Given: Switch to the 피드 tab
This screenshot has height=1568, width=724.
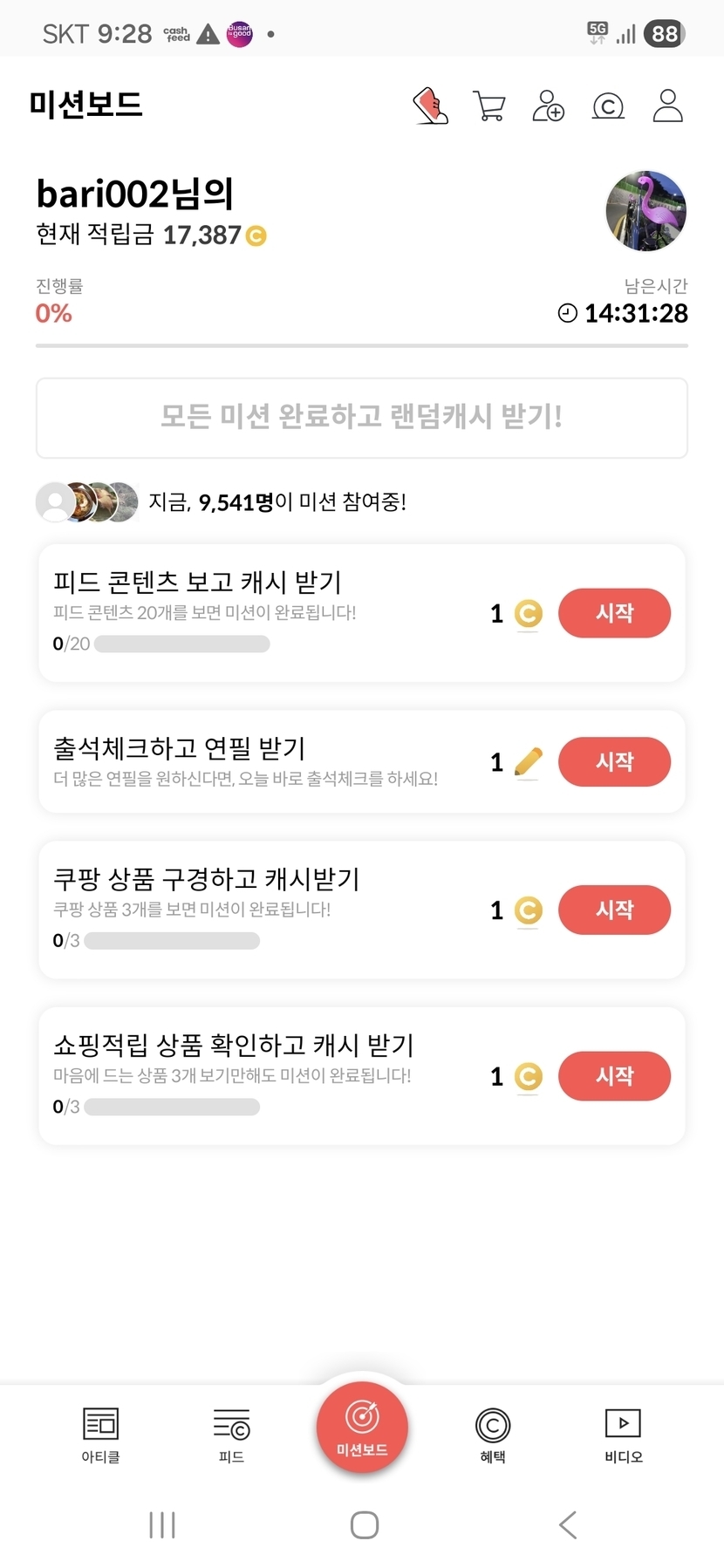Looking at the screenshot, I should point(231,1435).
